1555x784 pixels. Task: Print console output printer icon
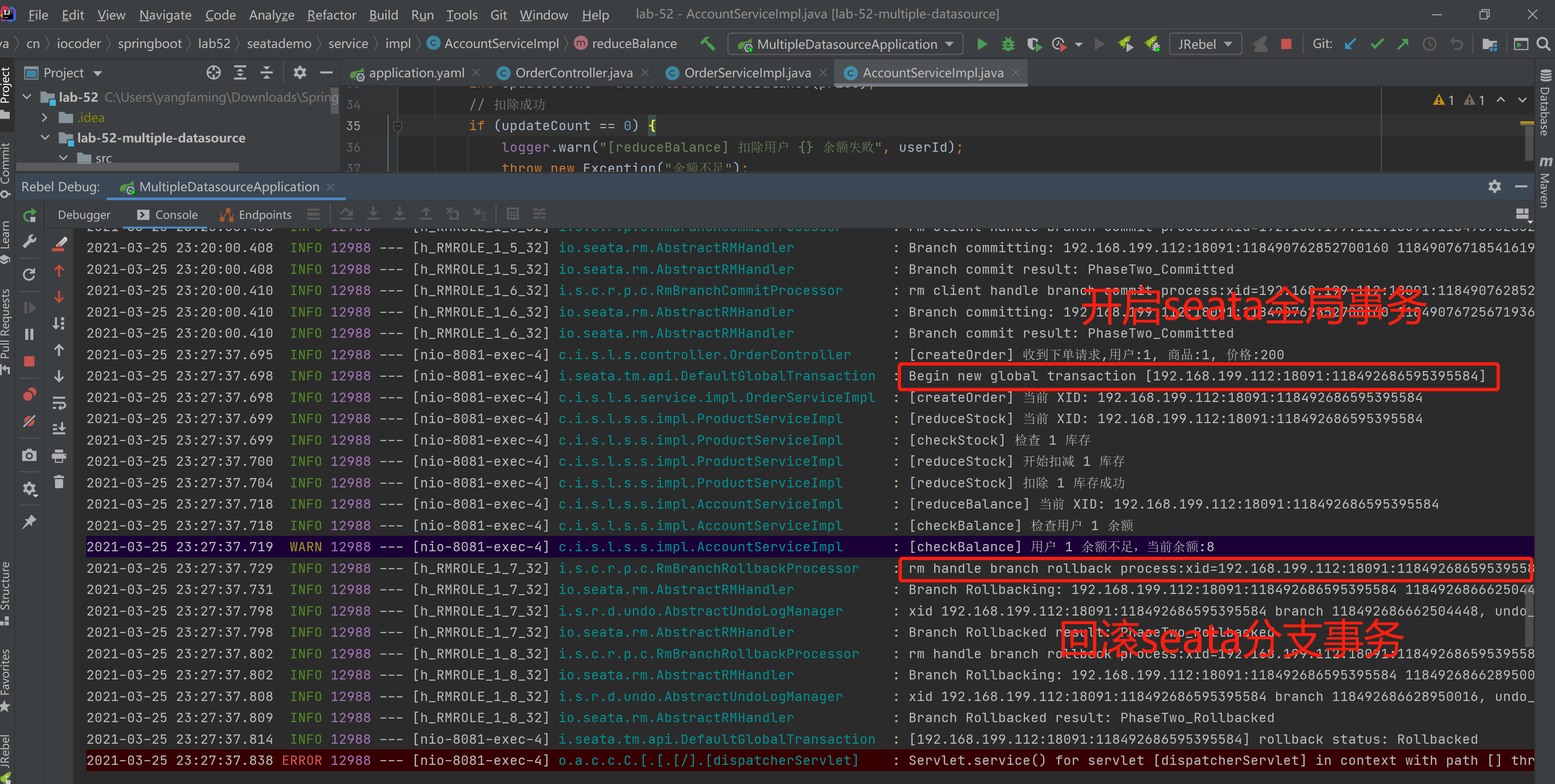pos(59,455)
